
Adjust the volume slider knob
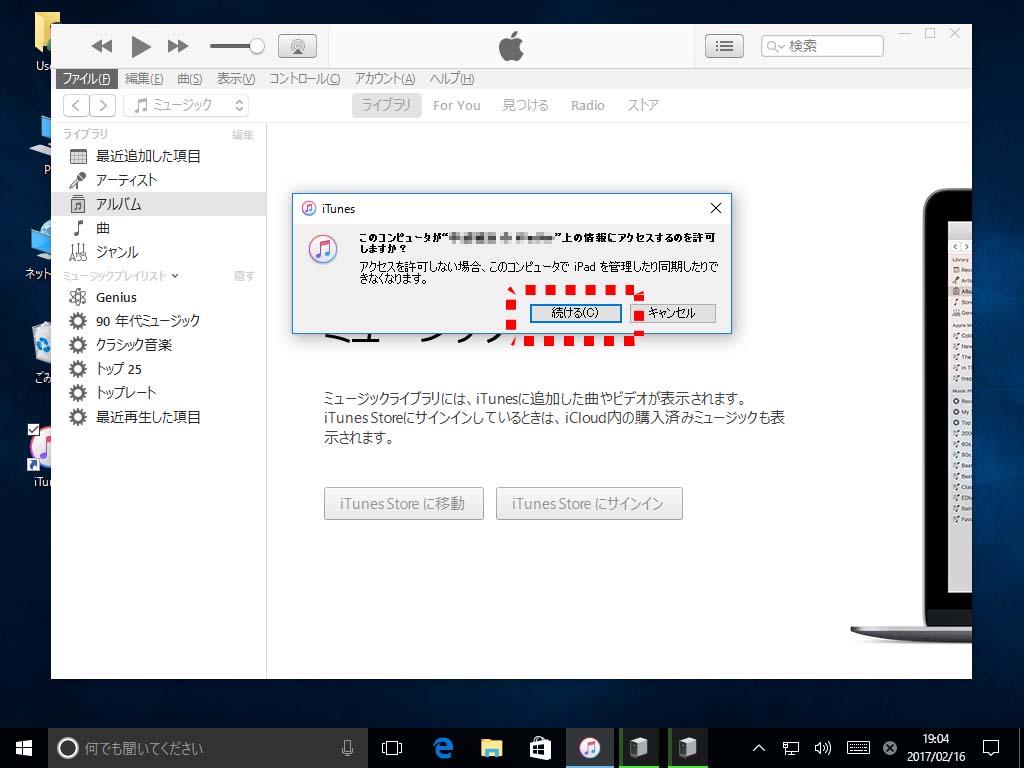click(257, 46)
